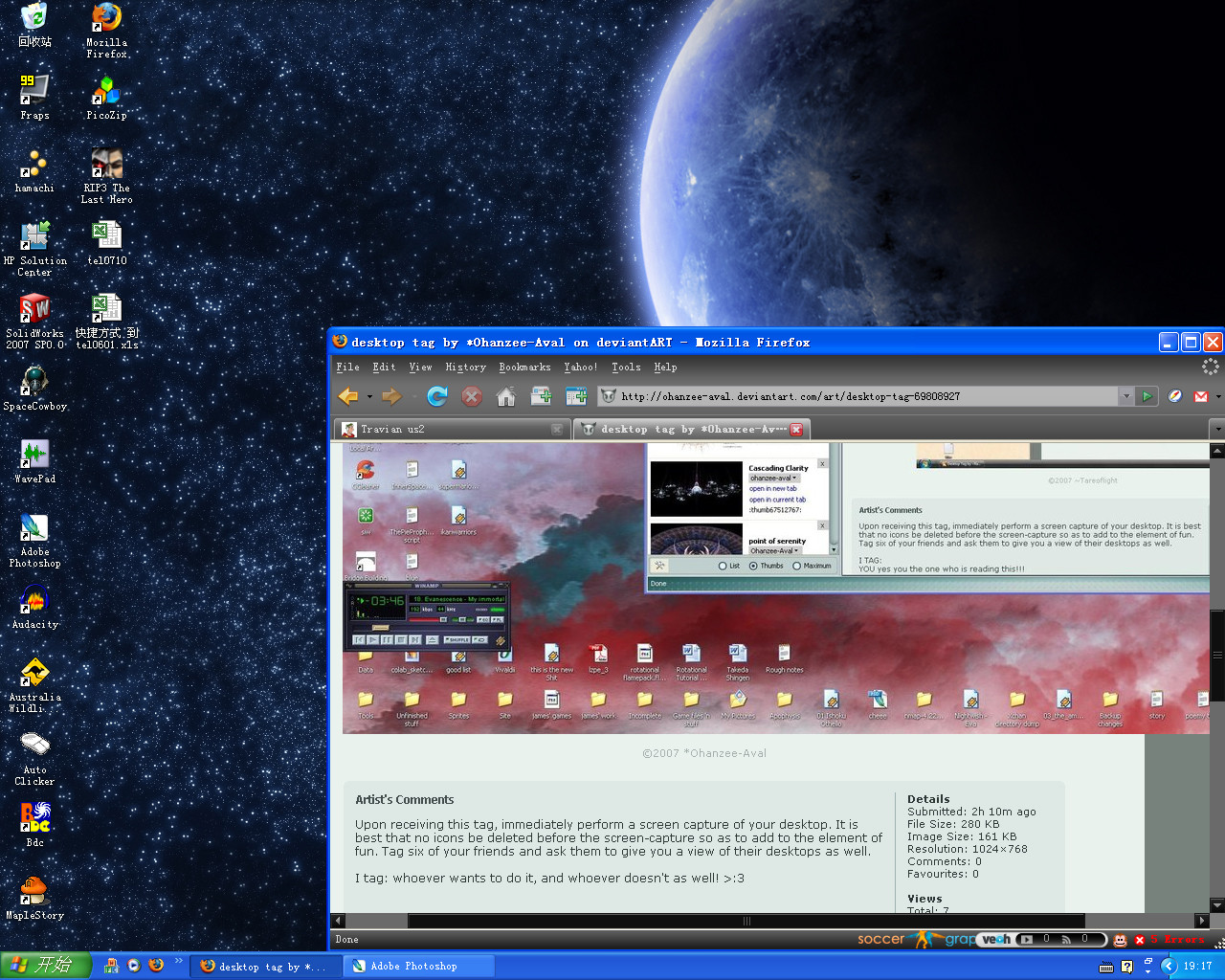
Task: Click the keyboard icon in the language bar
Action: (1106, 968)
